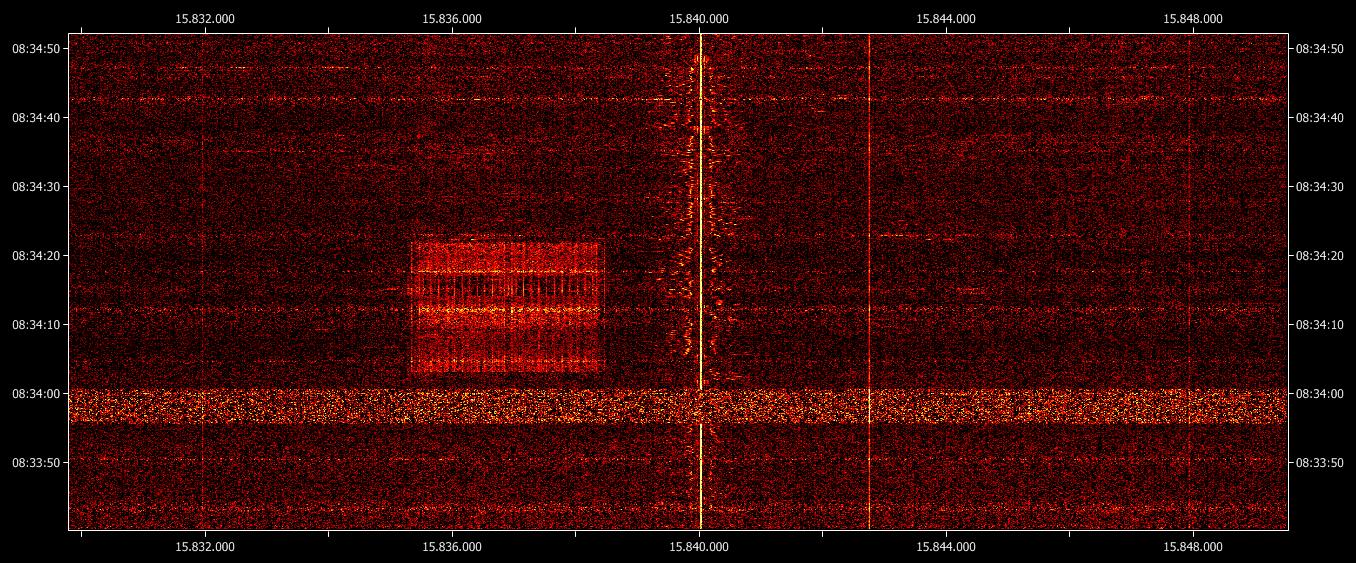Image resolution: width=1356 pixels, height=563 pixels.
Task: Click the thin vertical carrier right of 15.840.000
Action: click(869, 281)
